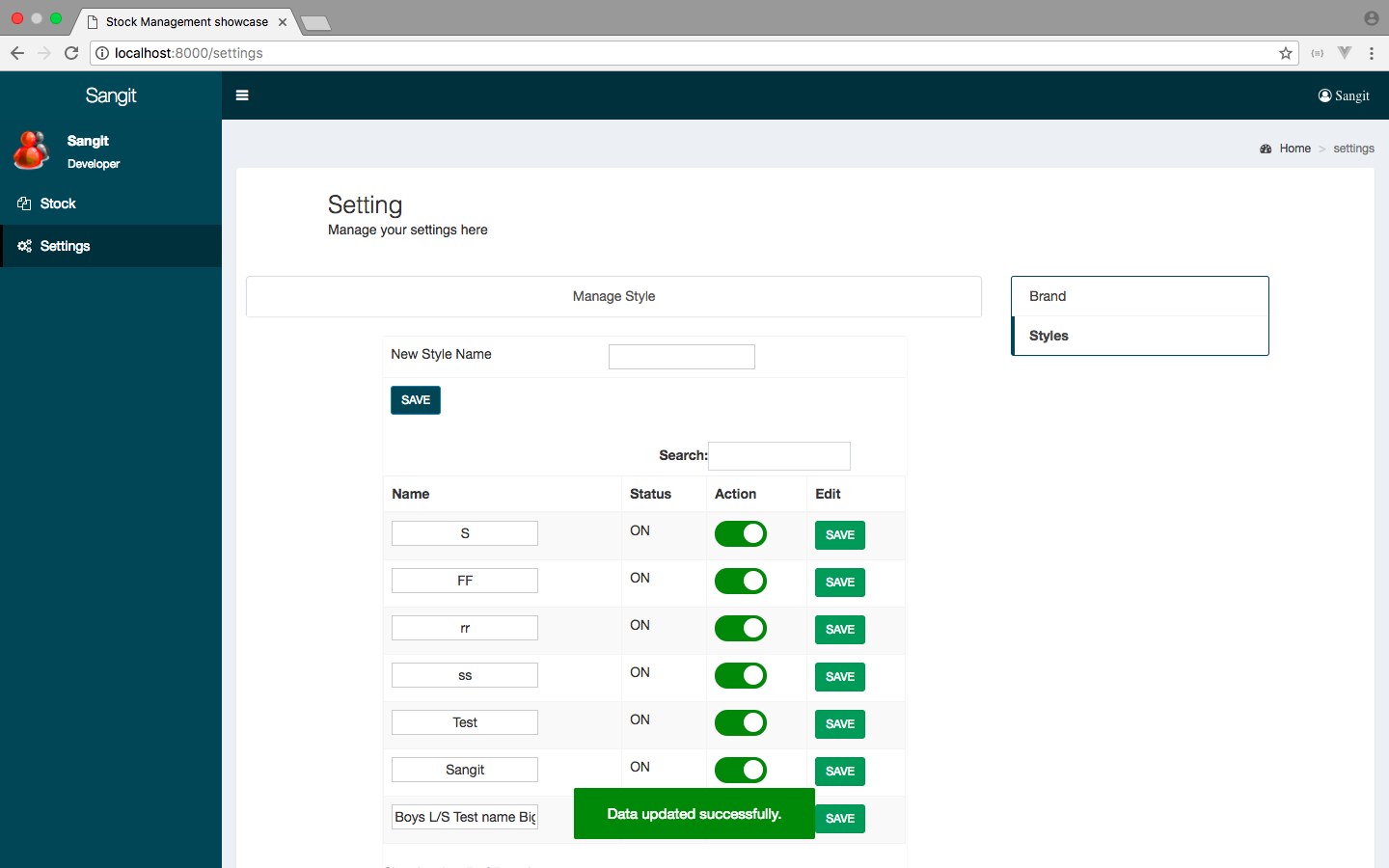This screenshot has height=868, width=1389.
Task: Click the Sangit user avatar in sidebar
Action: click(x=31, y=150)
